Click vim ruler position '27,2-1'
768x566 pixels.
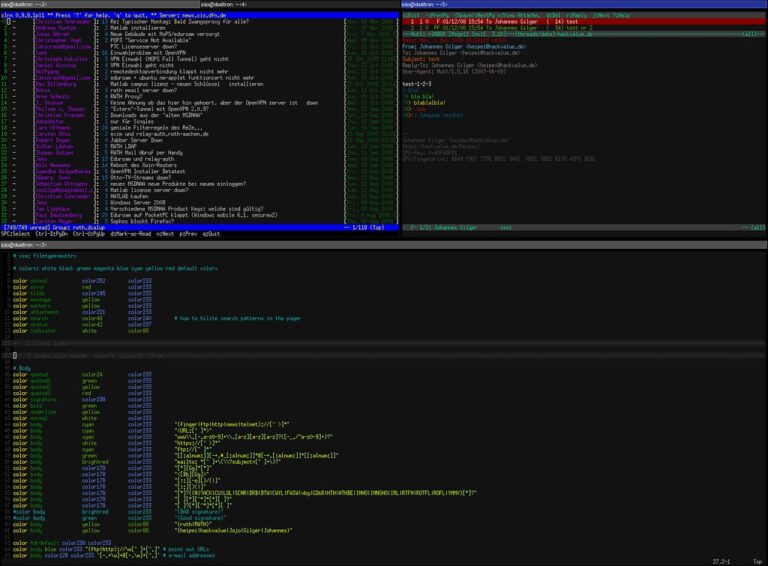721,562
